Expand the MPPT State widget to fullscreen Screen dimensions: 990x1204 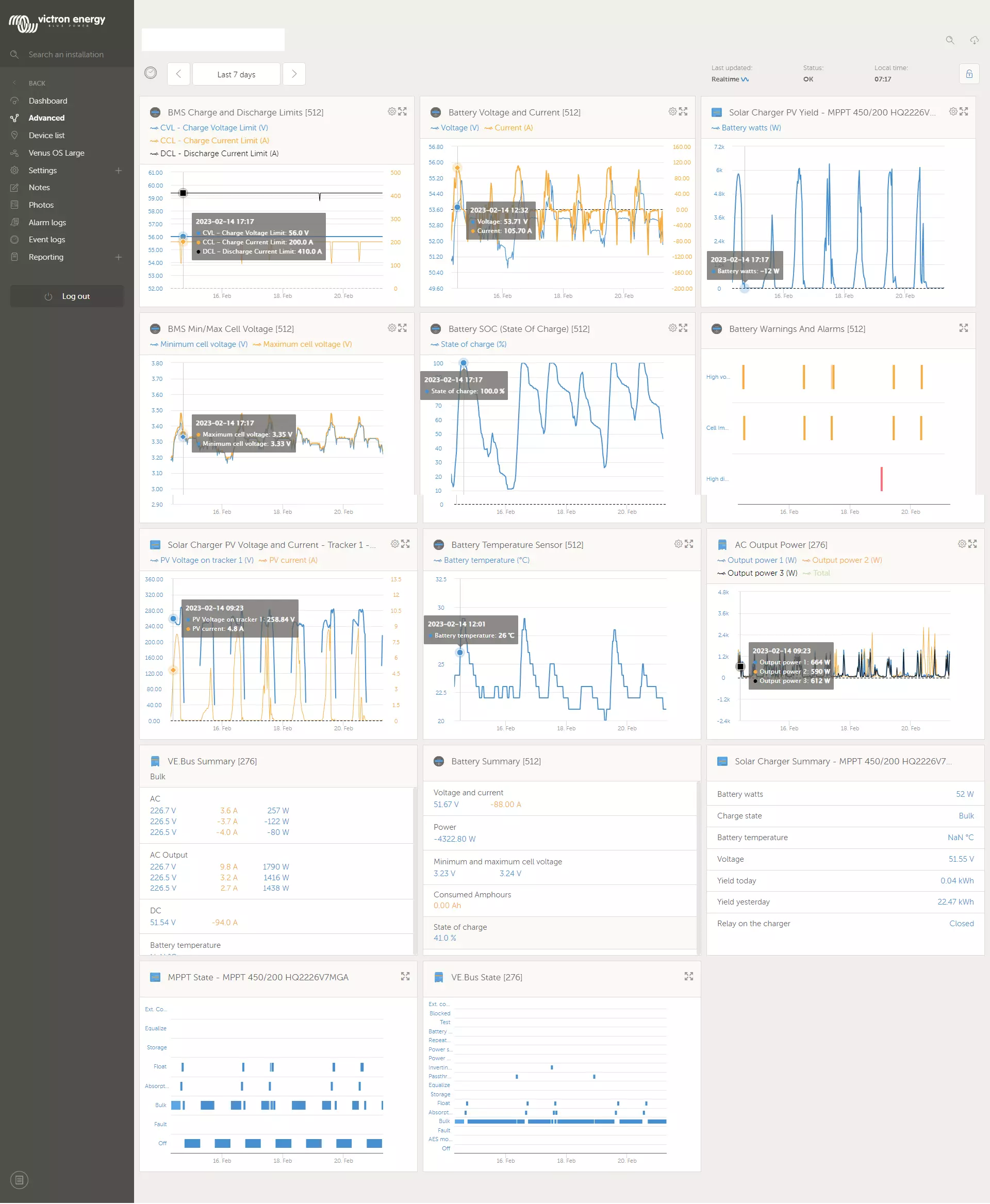pos(405,976)
